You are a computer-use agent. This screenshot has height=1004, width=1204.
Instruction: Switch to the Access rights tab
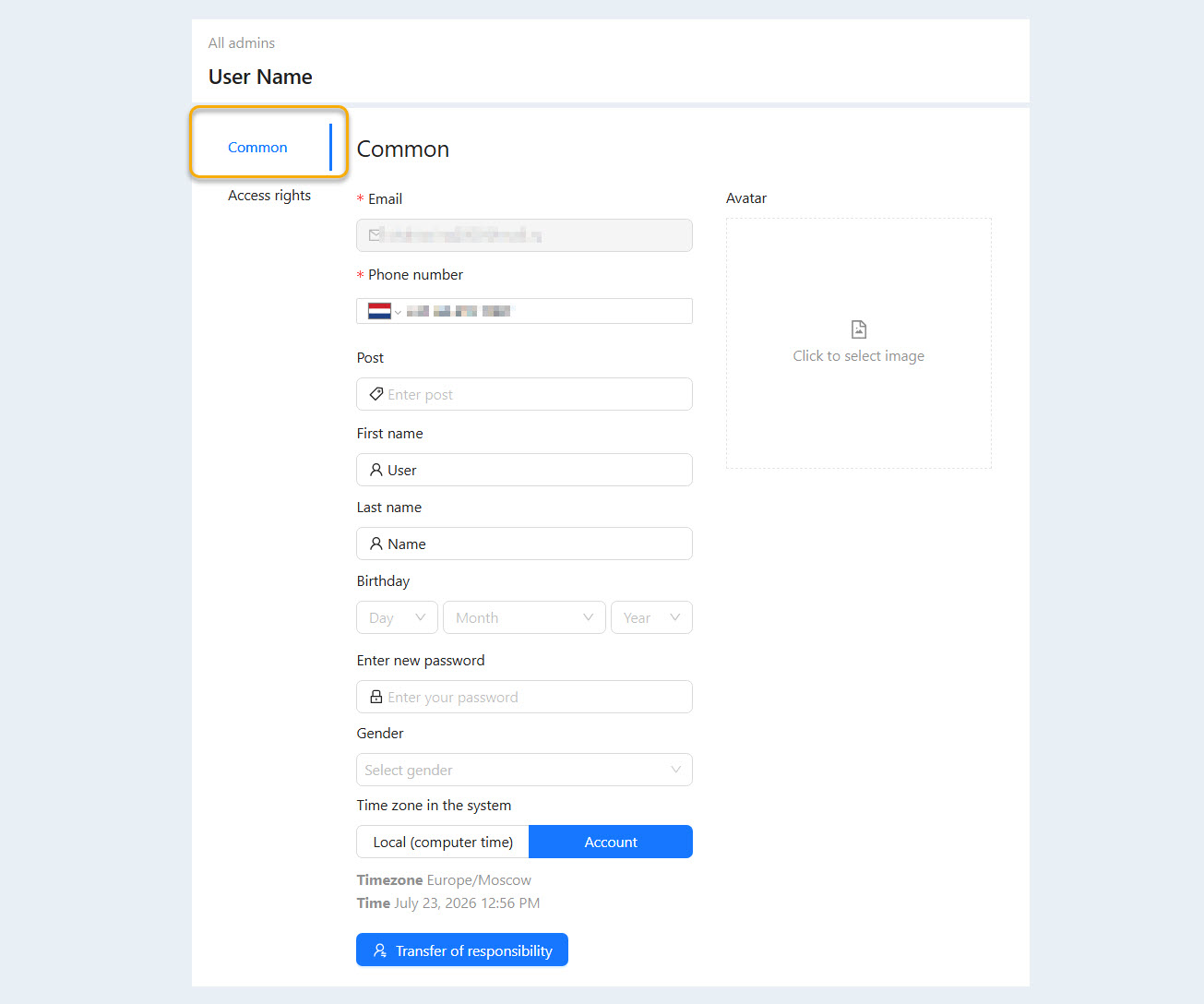[x=269, y=196]
